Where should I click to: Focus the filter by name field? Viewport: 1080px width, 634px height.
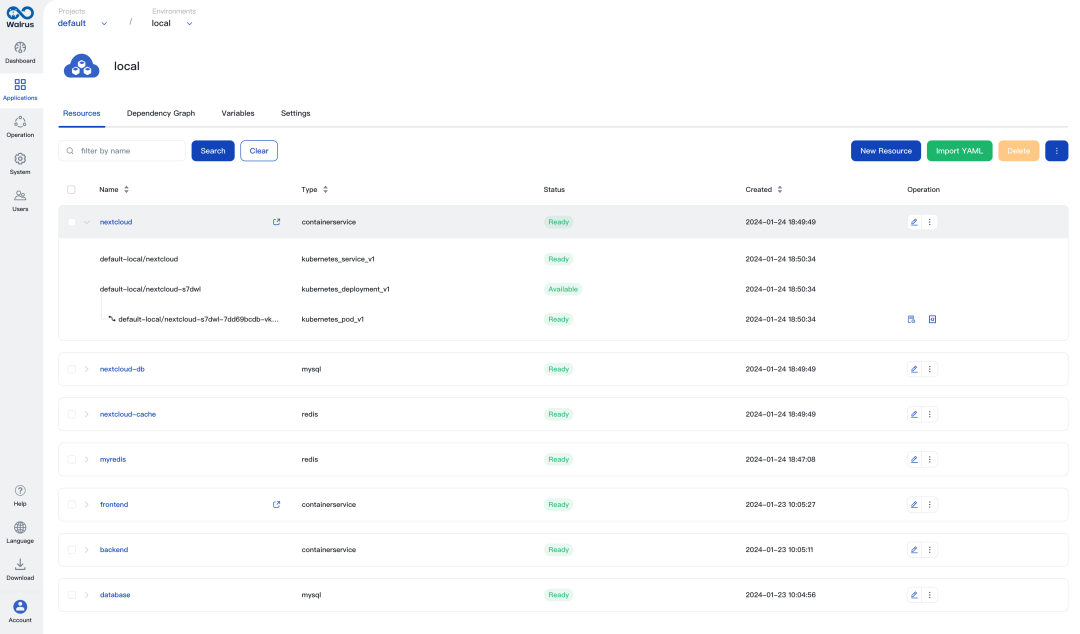tap(122, 151)
